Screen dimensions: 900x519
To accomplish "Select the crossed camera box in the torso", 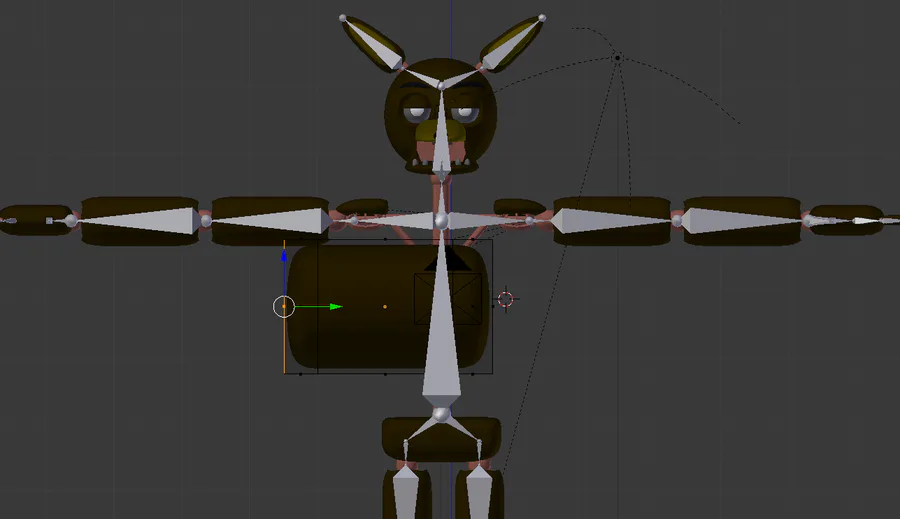I will point(448,299).
